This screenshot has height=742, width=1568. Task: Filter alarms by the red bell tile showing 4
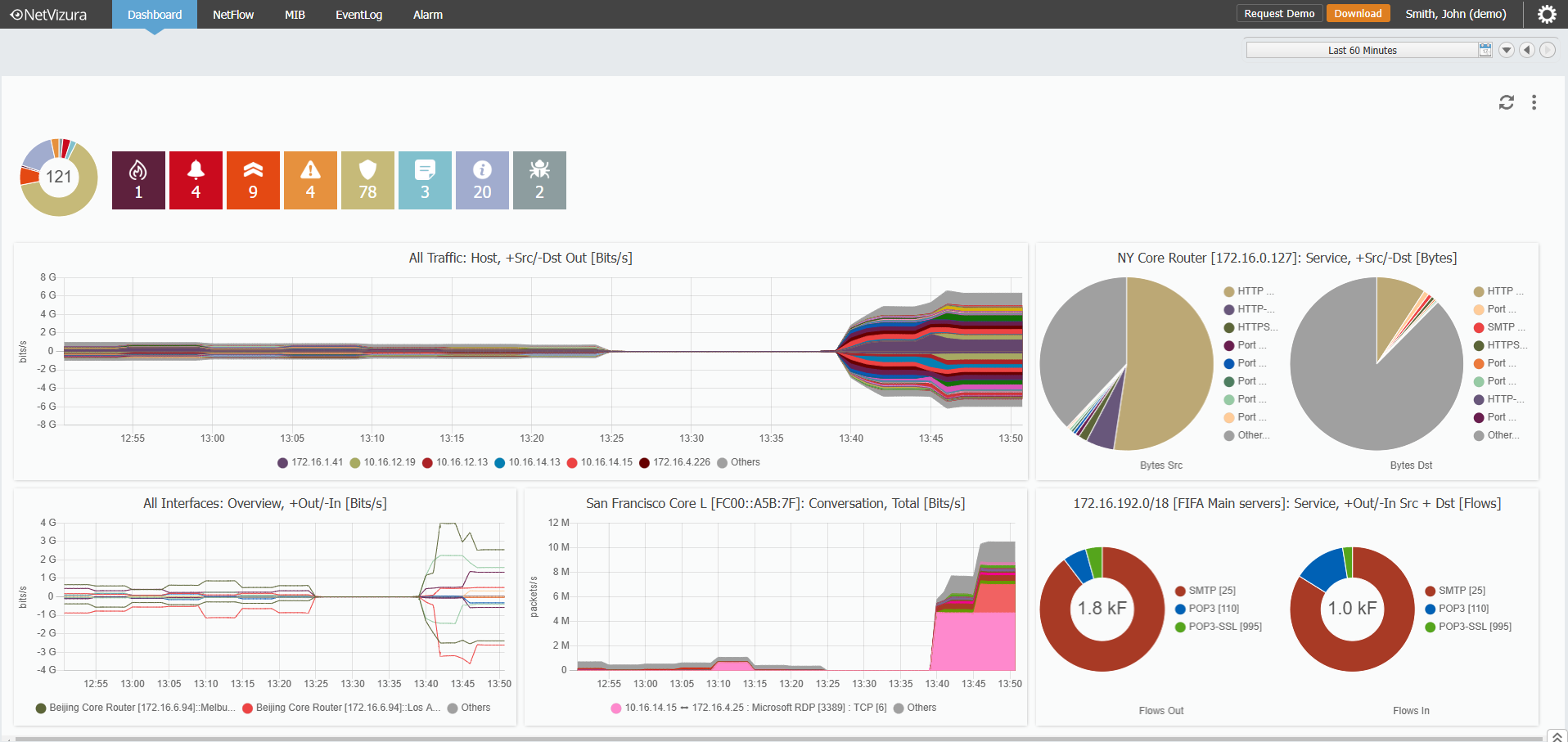tap(196, 180)
